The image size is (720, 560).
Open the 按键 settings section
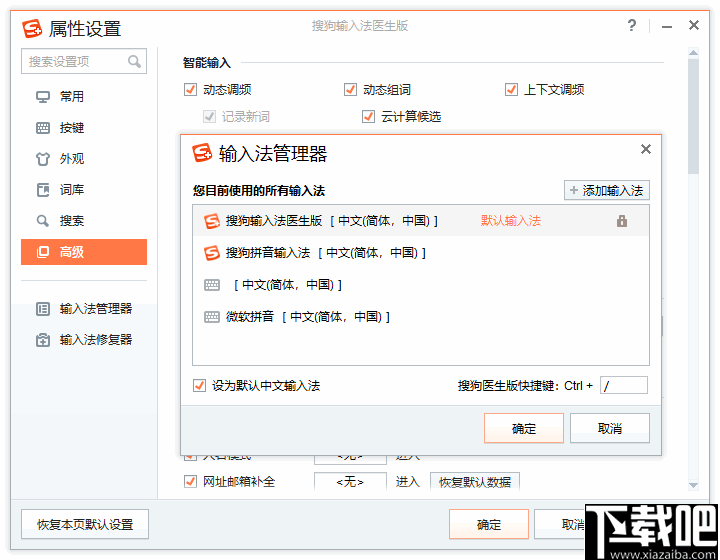[84, 128]
